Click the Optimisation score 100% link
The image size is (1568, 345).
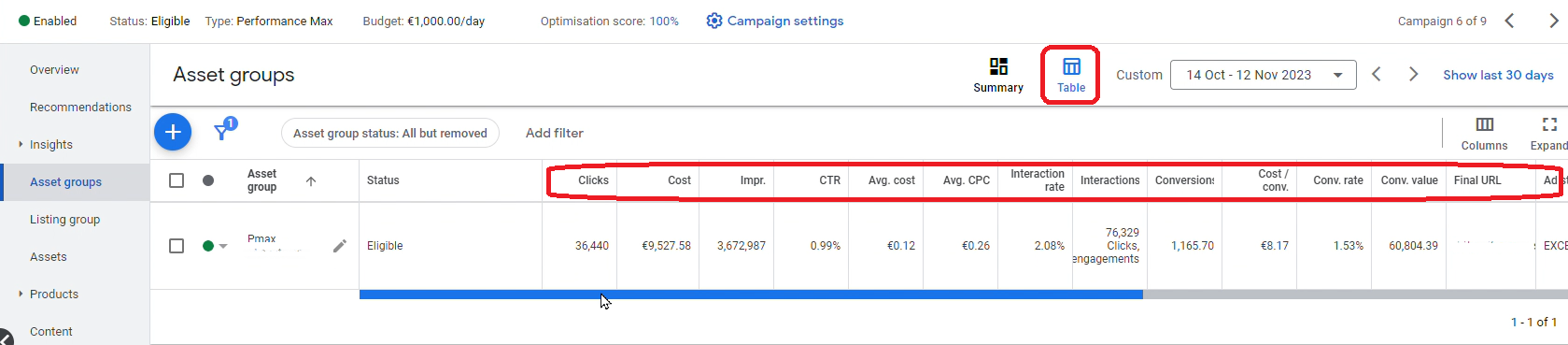tap(664, 21)
